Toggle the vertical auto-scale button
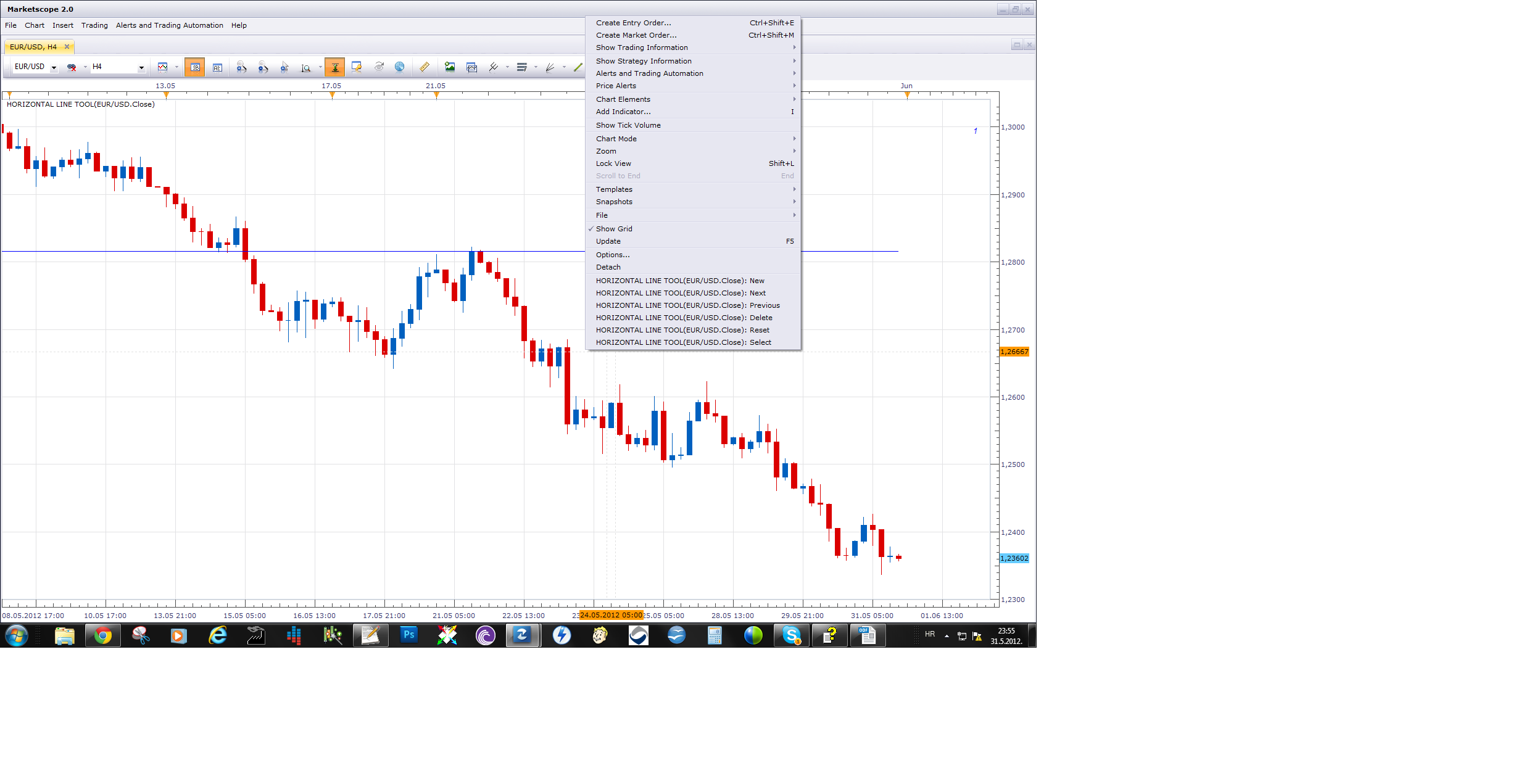Image resolution: width=1513 pixels, height=784 pixels. (x=334, y=67)
